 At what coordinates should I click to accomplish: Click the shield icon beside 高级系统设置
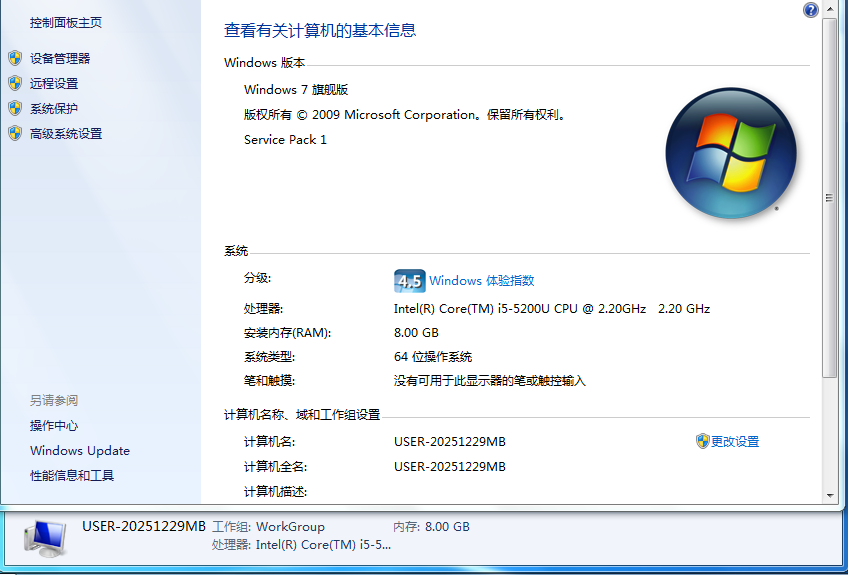tap(15, 133)
